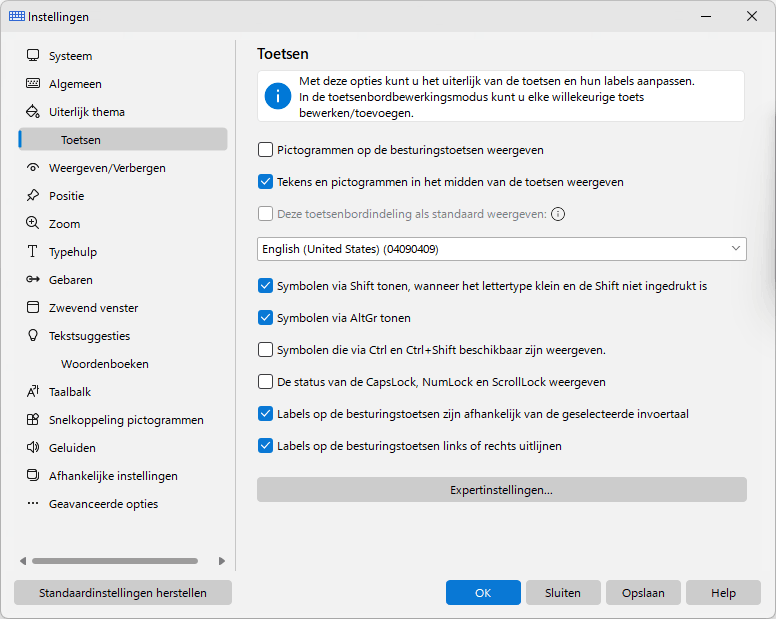
Task: Click the Opslaan button
Action: [x=643, y=593]
